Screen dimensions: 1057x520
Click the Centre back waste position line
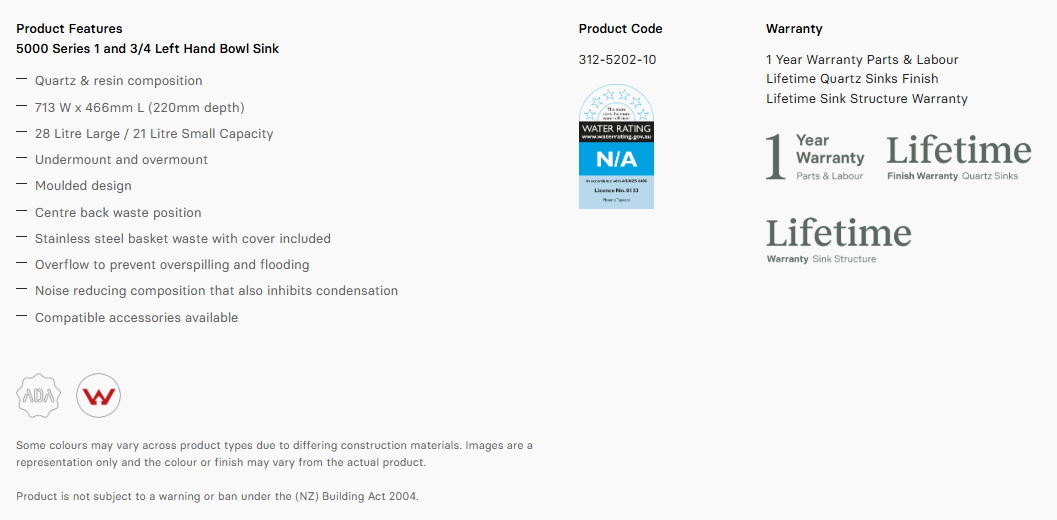(118, 213)
